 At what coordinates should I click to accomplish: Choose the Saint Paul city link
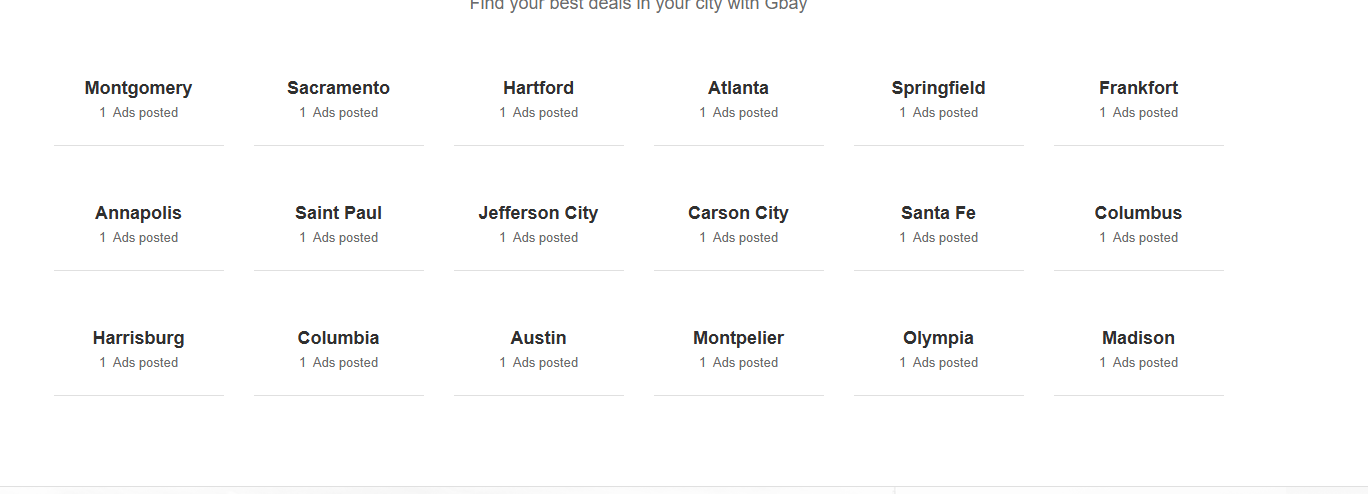click(338, 213)
